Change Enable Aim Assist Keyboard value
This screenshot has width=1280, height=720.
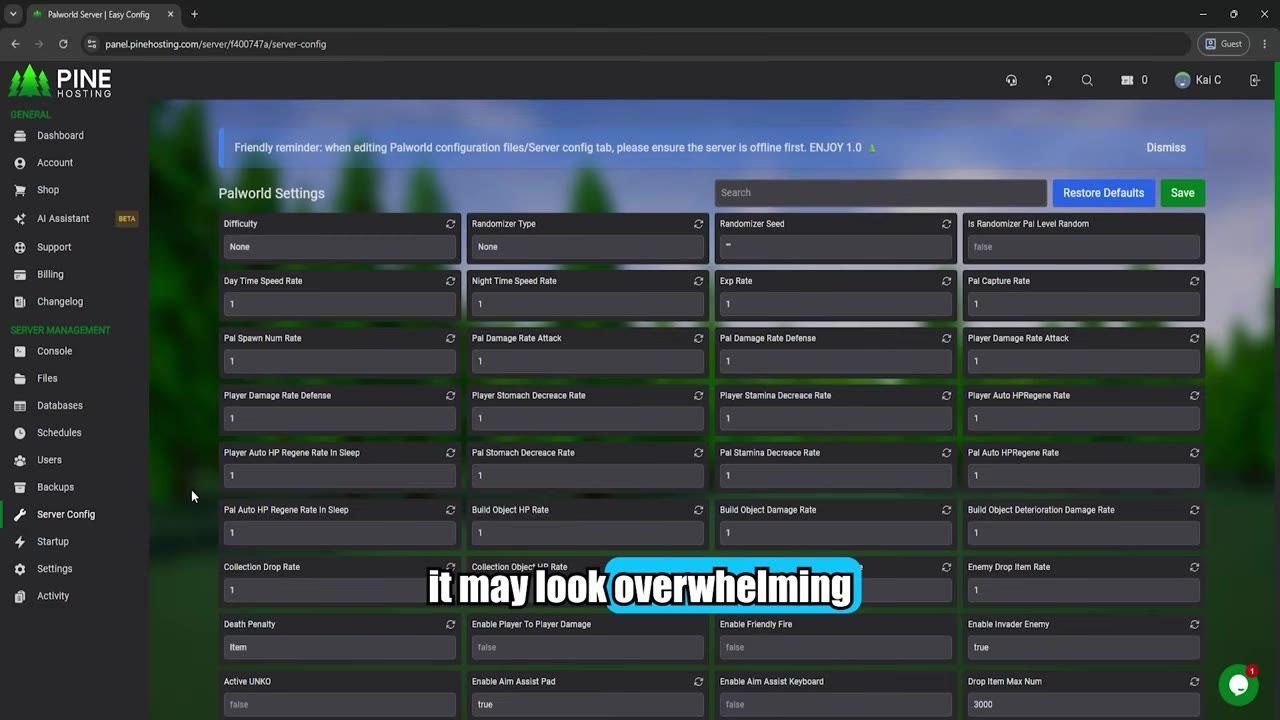click(836, 704)
